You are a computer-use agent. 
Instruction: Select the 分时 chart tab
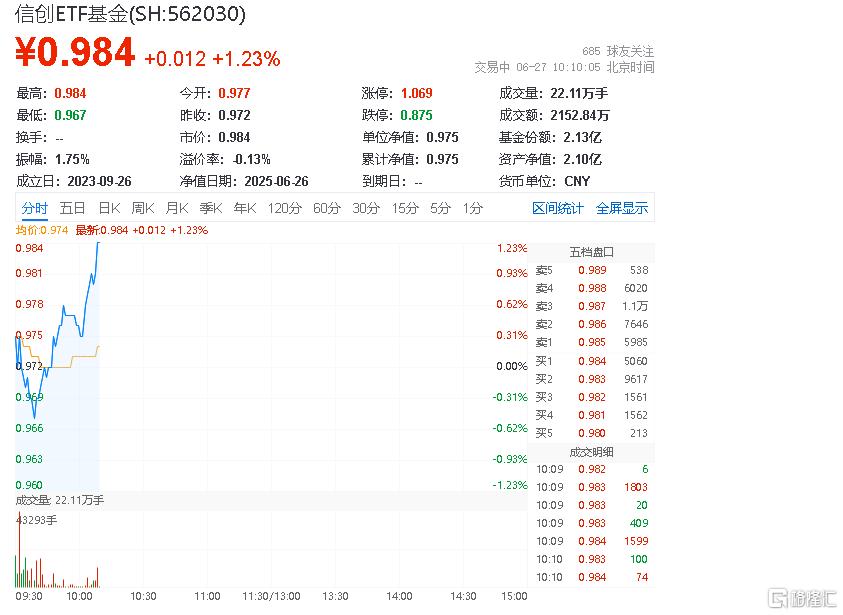click(x=34, y=208)
